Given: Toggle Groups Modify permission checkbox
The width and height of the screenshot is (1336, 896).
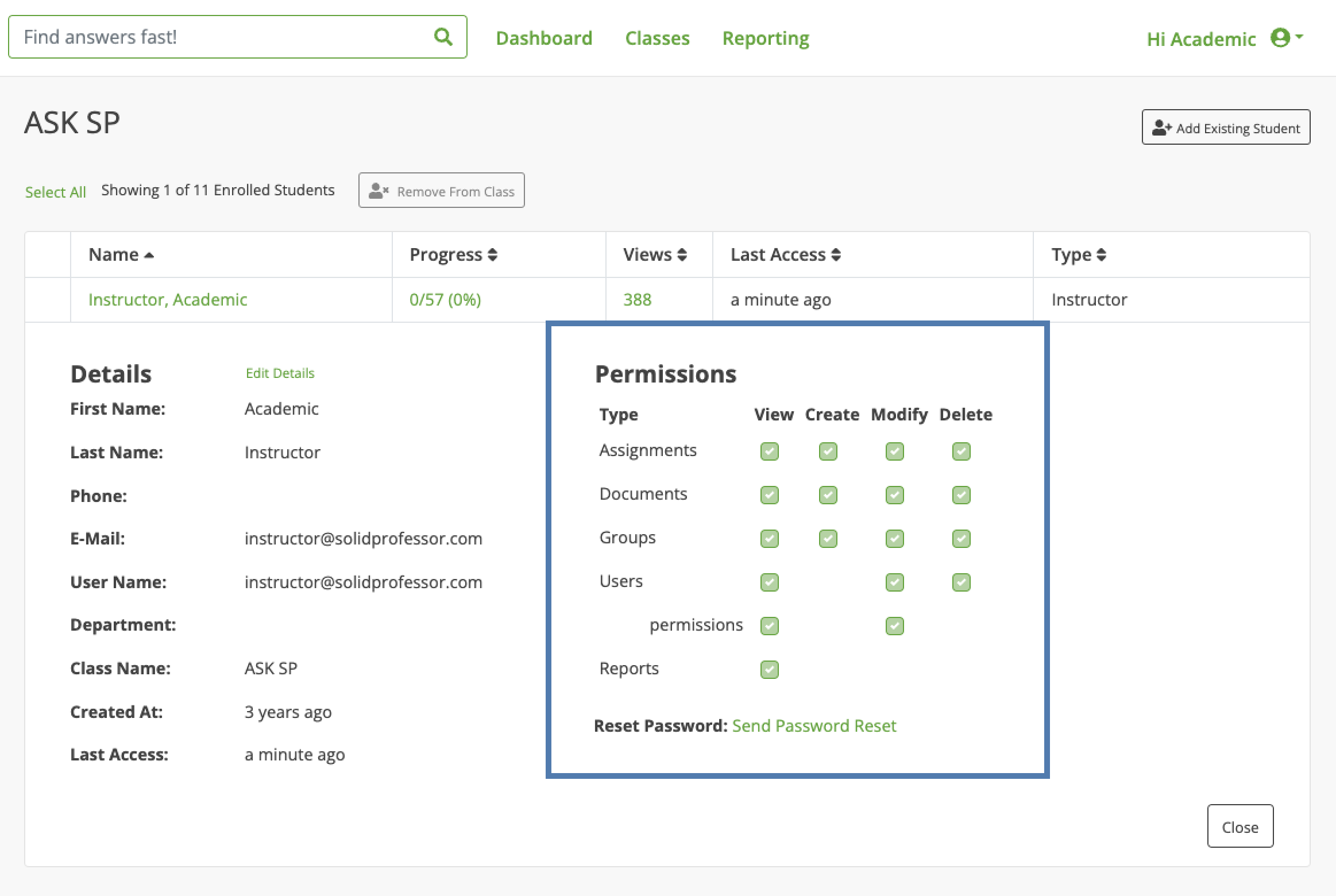Looking at the screenshot, I should pos(894,539).
